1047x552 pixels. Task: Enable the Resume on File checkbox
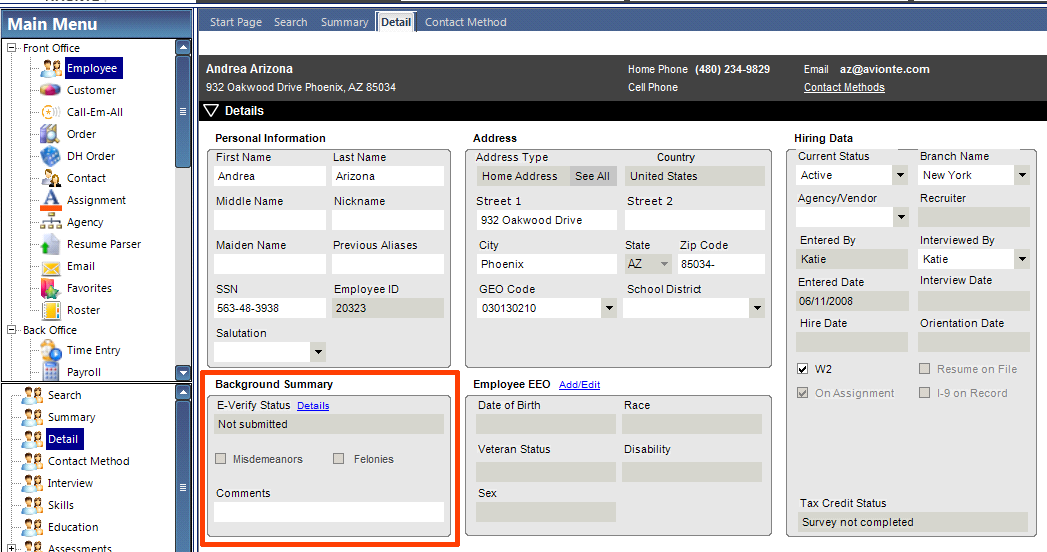click(x=924, y=368)
